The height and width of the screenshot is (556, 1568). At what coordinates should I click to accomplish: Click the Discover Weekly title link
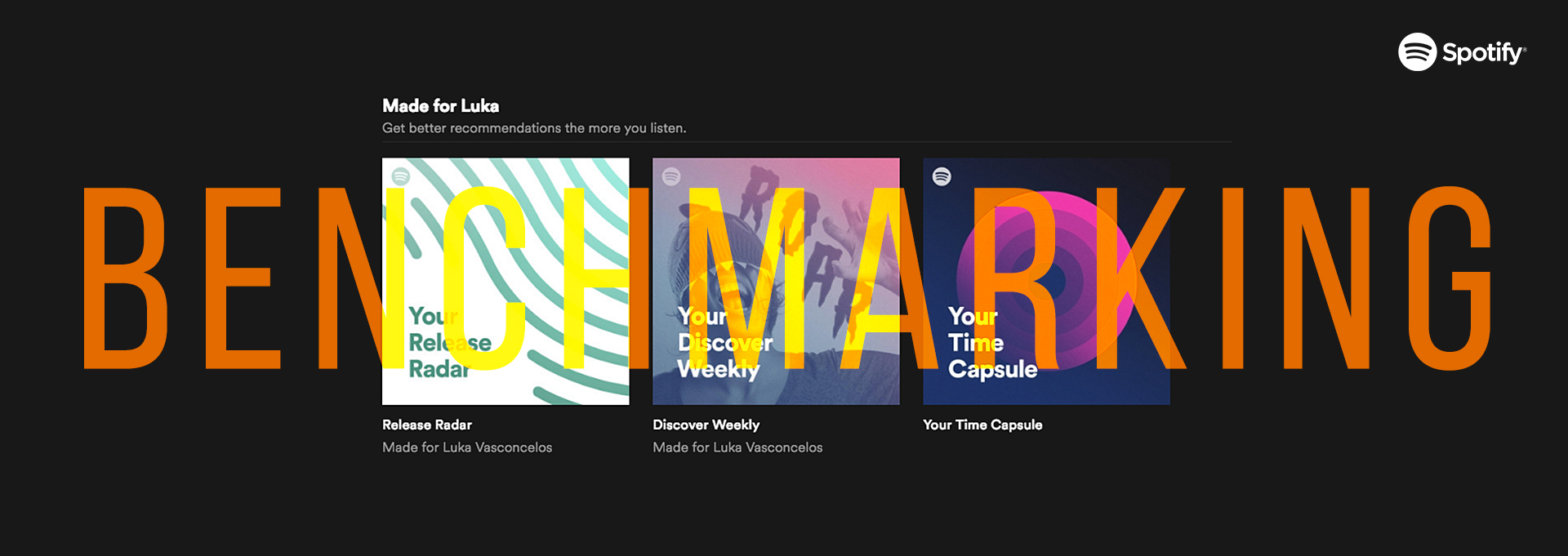pyautogui.click(x=706, y=425)
